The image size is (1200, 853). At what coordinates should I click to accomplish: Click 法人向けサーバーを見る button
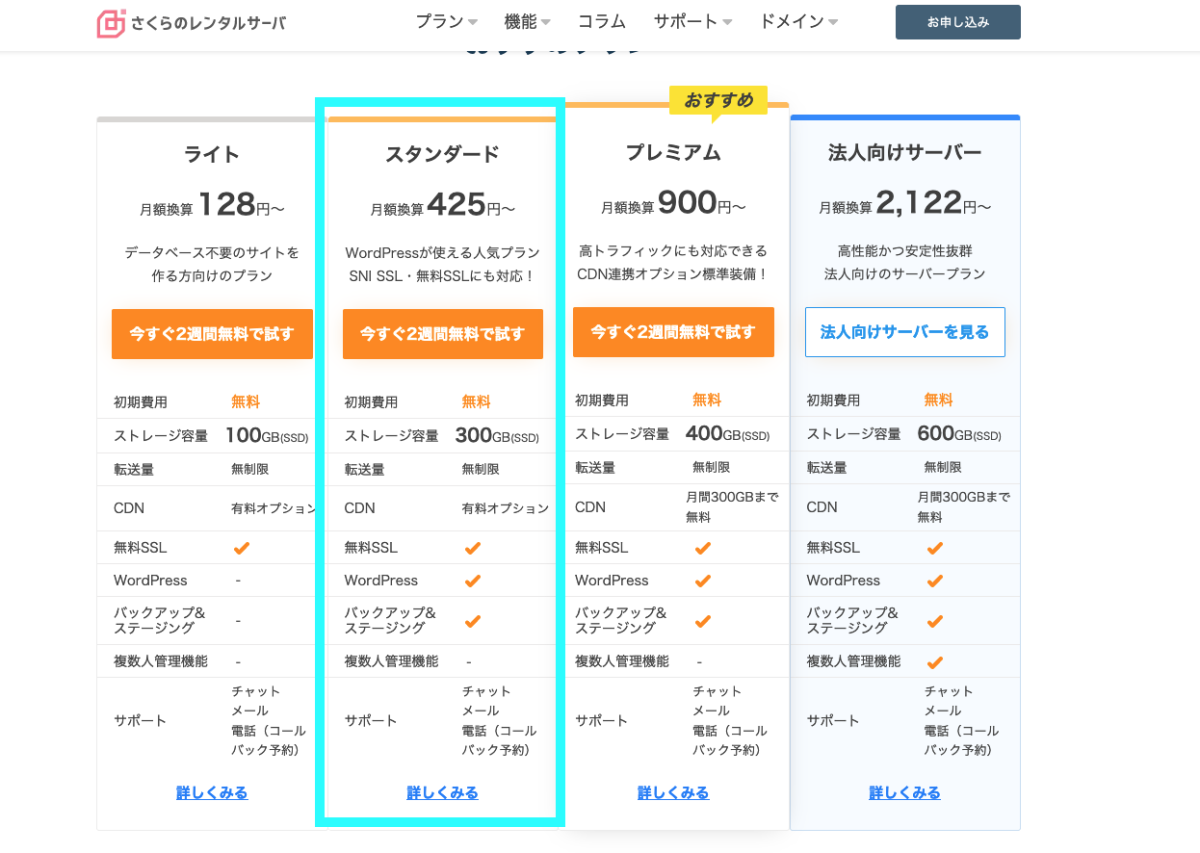tap(904, 332)
